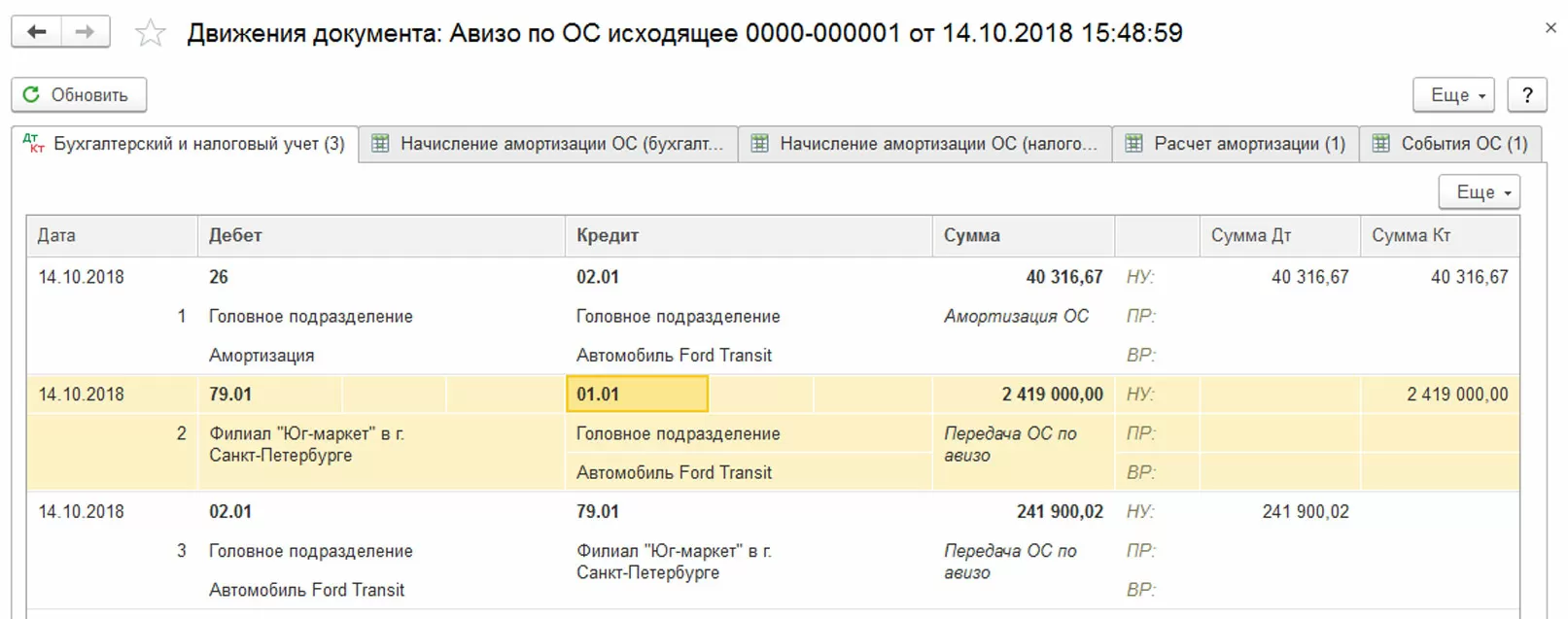Open help with question mark button
The width and height of the screenshot is (1568, 619).
coord(1526,94)
